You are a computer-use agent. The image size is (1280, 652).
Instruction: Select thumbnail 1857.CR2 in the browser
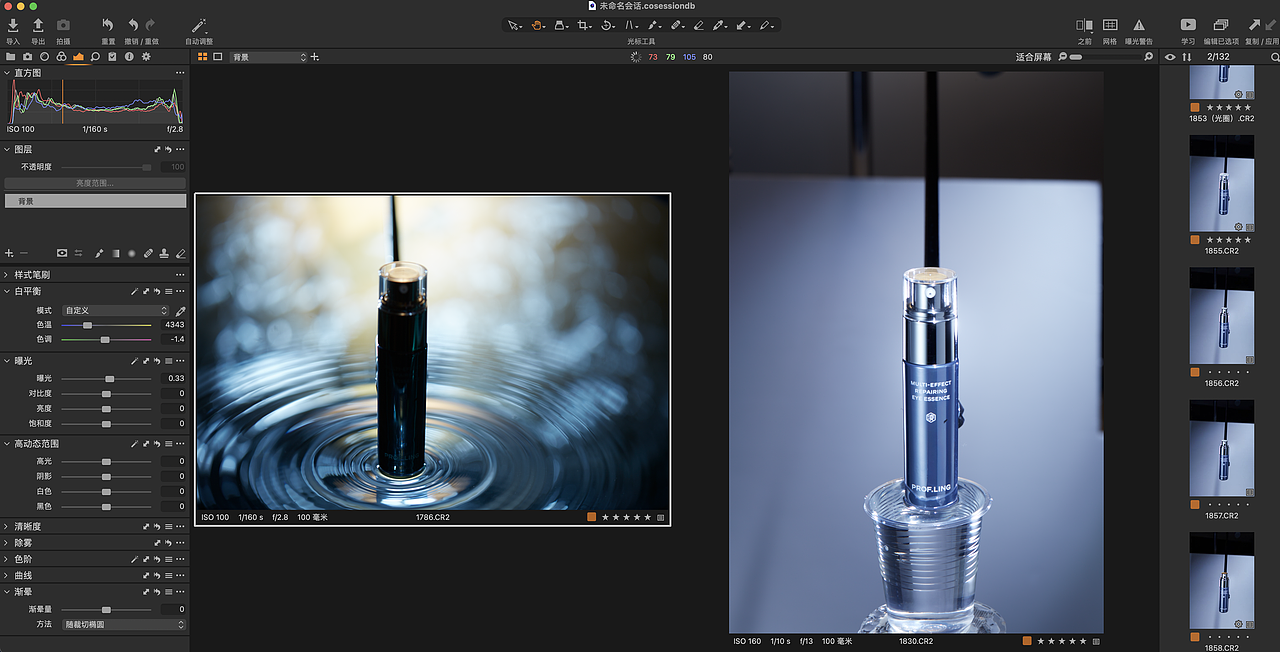pos(1221,449)
